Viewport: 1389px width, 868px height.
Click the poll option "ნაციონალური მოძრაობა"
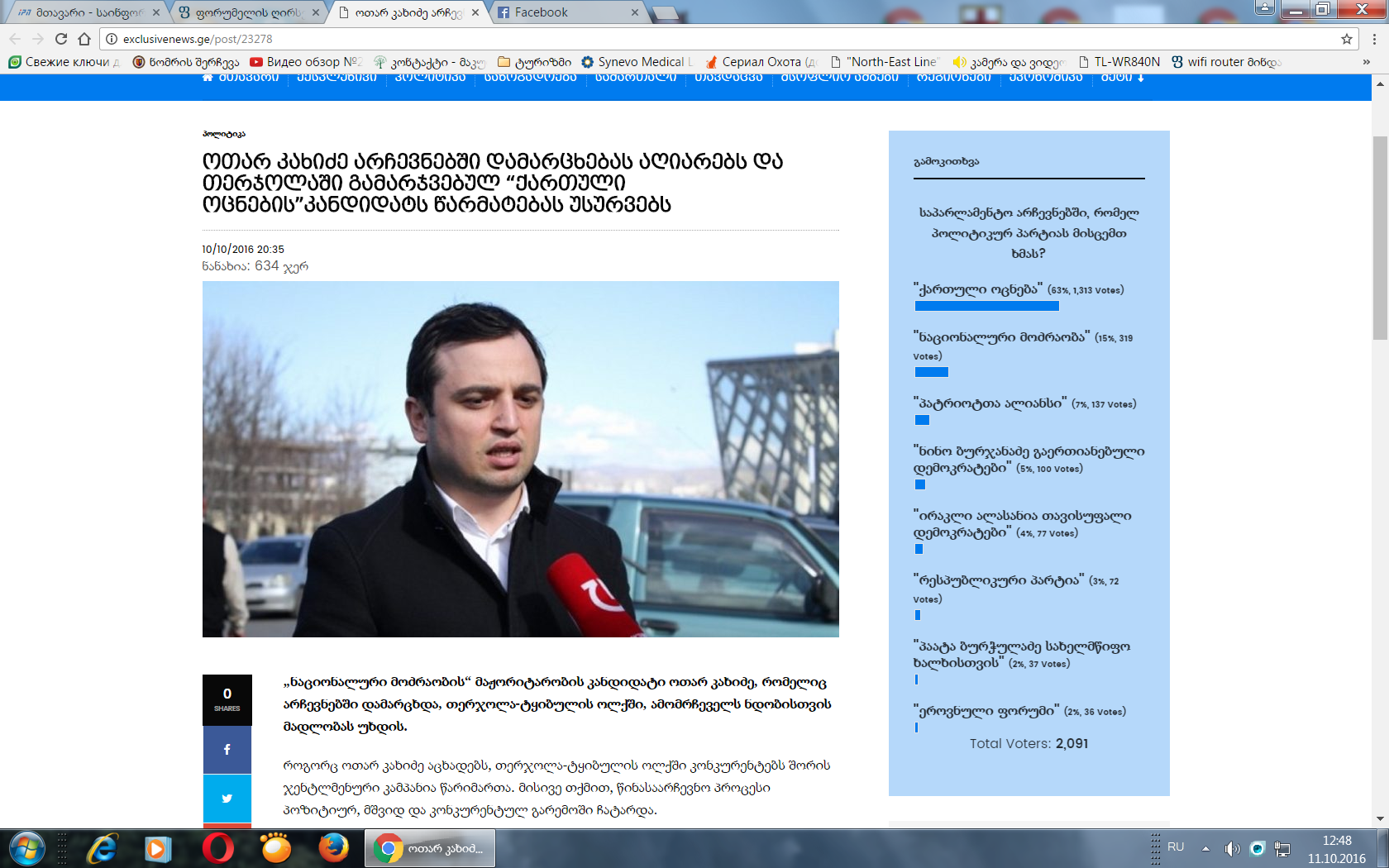coord(1002,337)
